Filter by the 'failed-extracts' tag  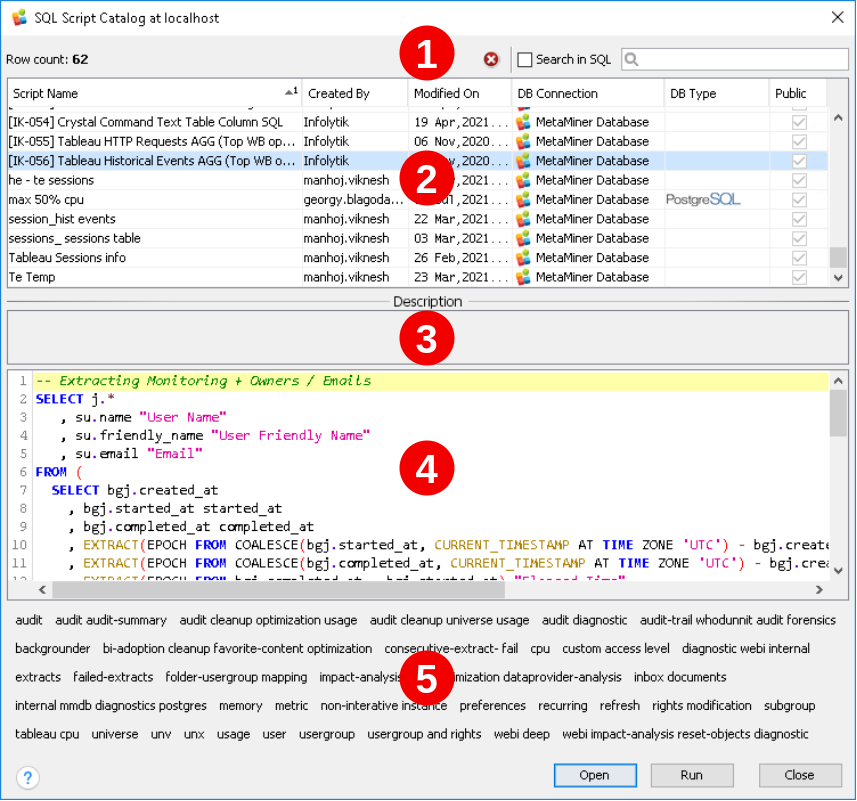(x=113, y=676)
